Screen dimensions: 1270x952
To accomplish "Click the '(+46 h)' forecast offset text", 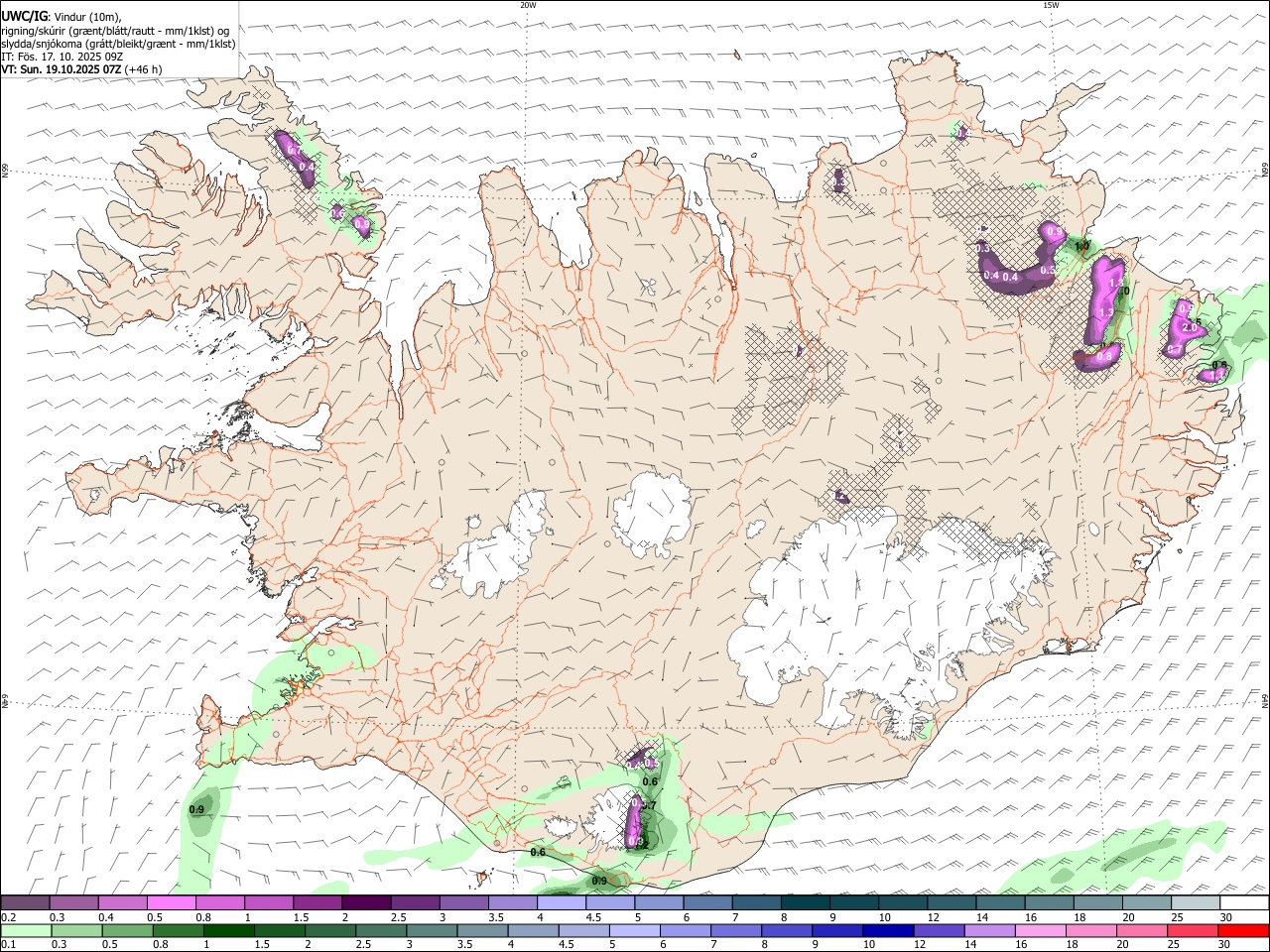I will coord(144,70).
